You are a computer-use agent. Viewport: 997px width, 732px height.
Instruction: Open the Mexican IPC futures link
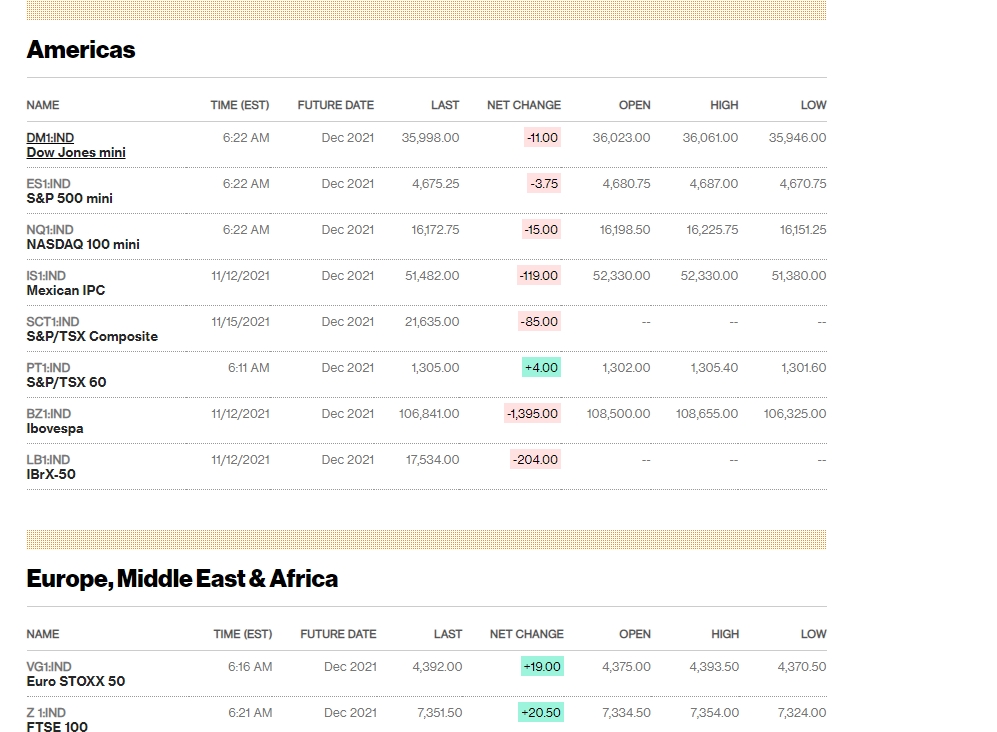pos(65,283)
